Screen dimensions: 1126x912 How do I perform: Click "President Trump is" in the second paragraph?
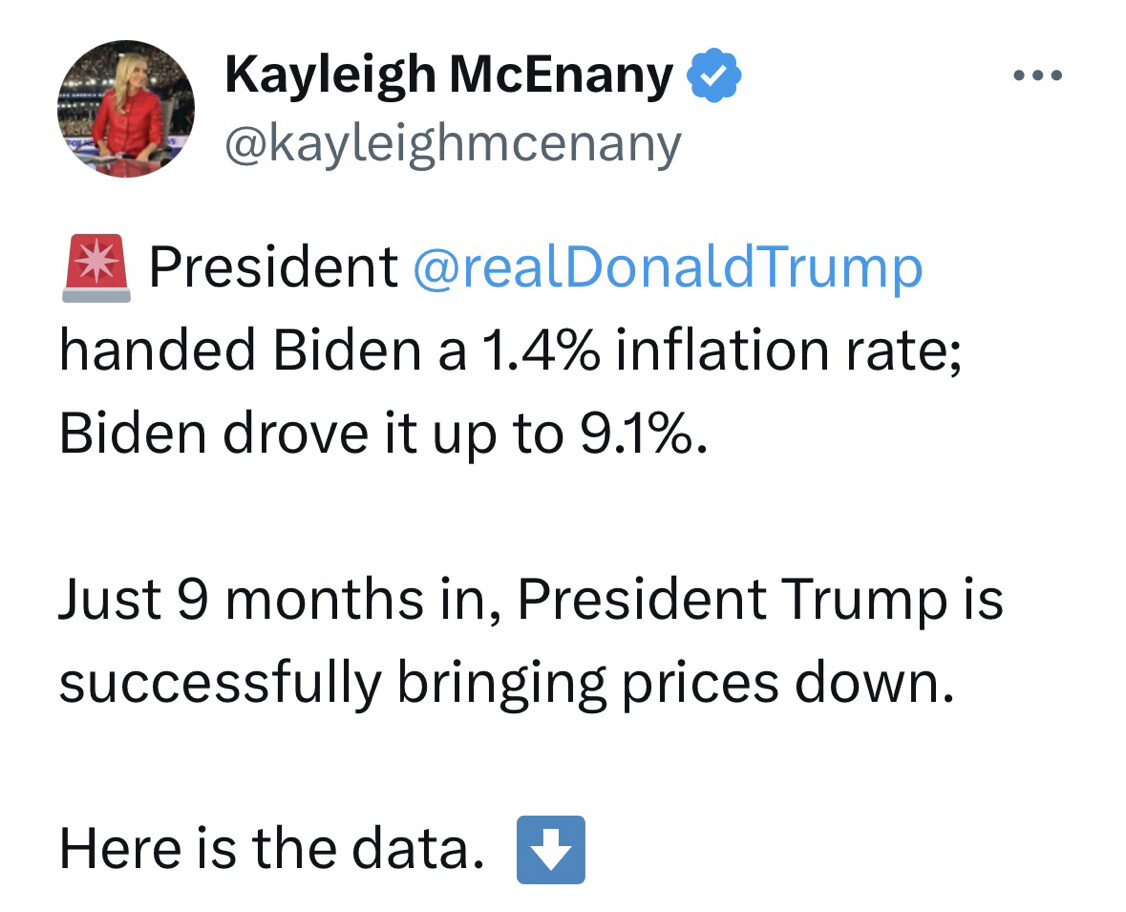pyautogui.click(x=760, y=600)
